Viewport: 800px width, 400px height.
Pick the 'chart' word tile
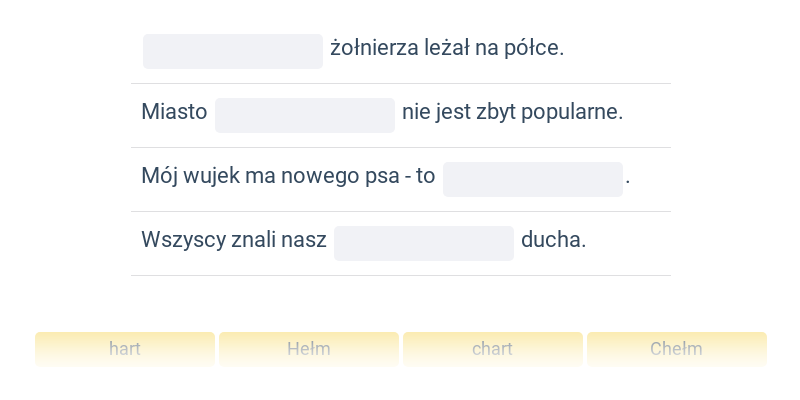coord(492,349)
